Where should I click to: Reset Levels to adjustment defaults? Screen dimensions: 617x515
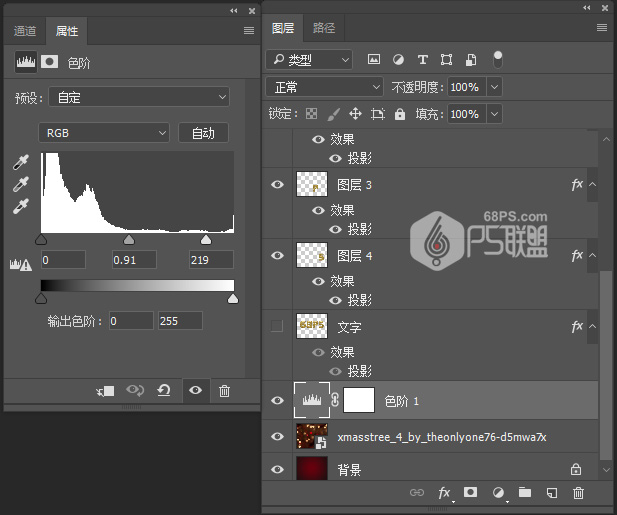[x=164, y=390]
